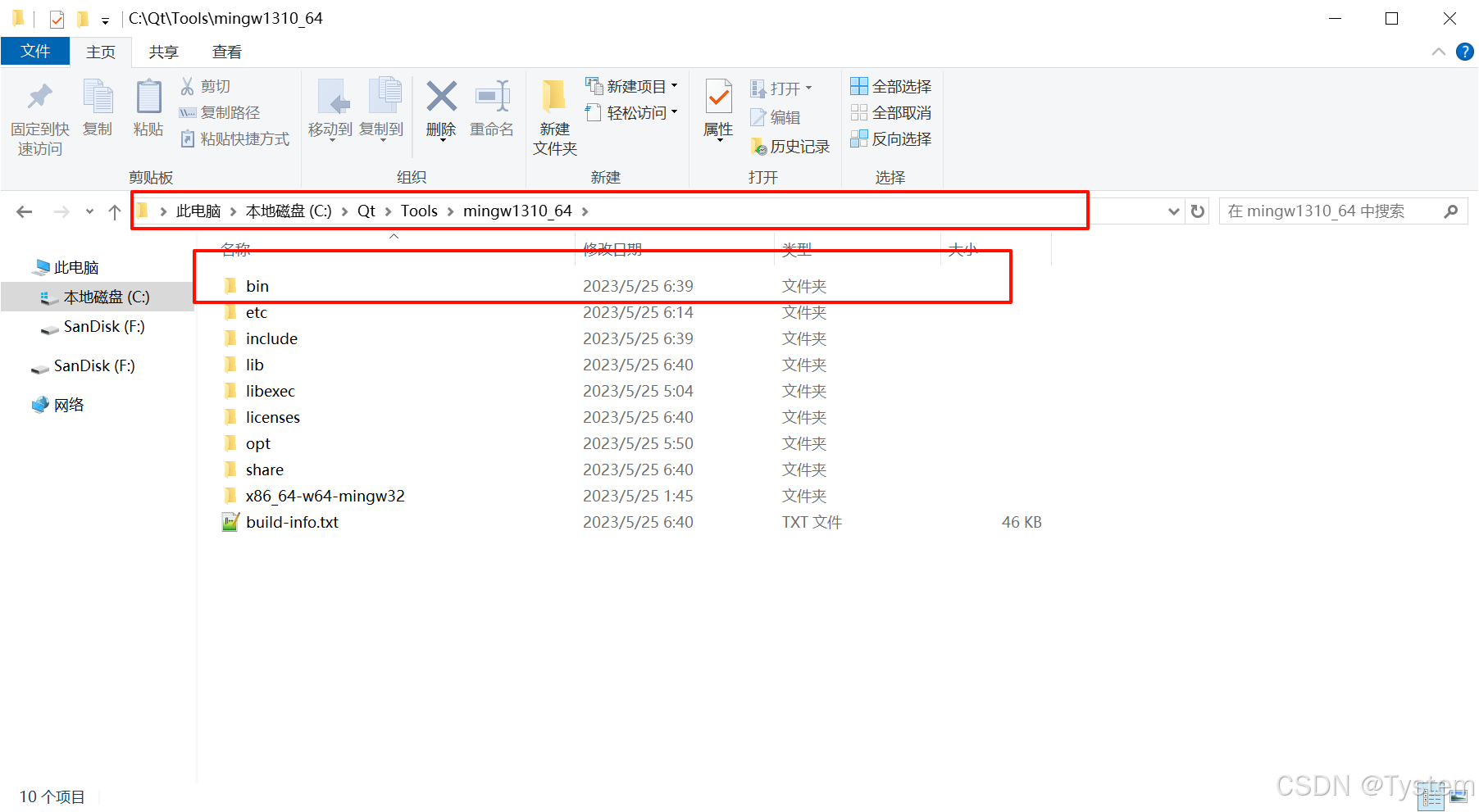Open the Easy access dropdown
Viewport: 1479px width, 812px height.
click(x=631, y=112)
